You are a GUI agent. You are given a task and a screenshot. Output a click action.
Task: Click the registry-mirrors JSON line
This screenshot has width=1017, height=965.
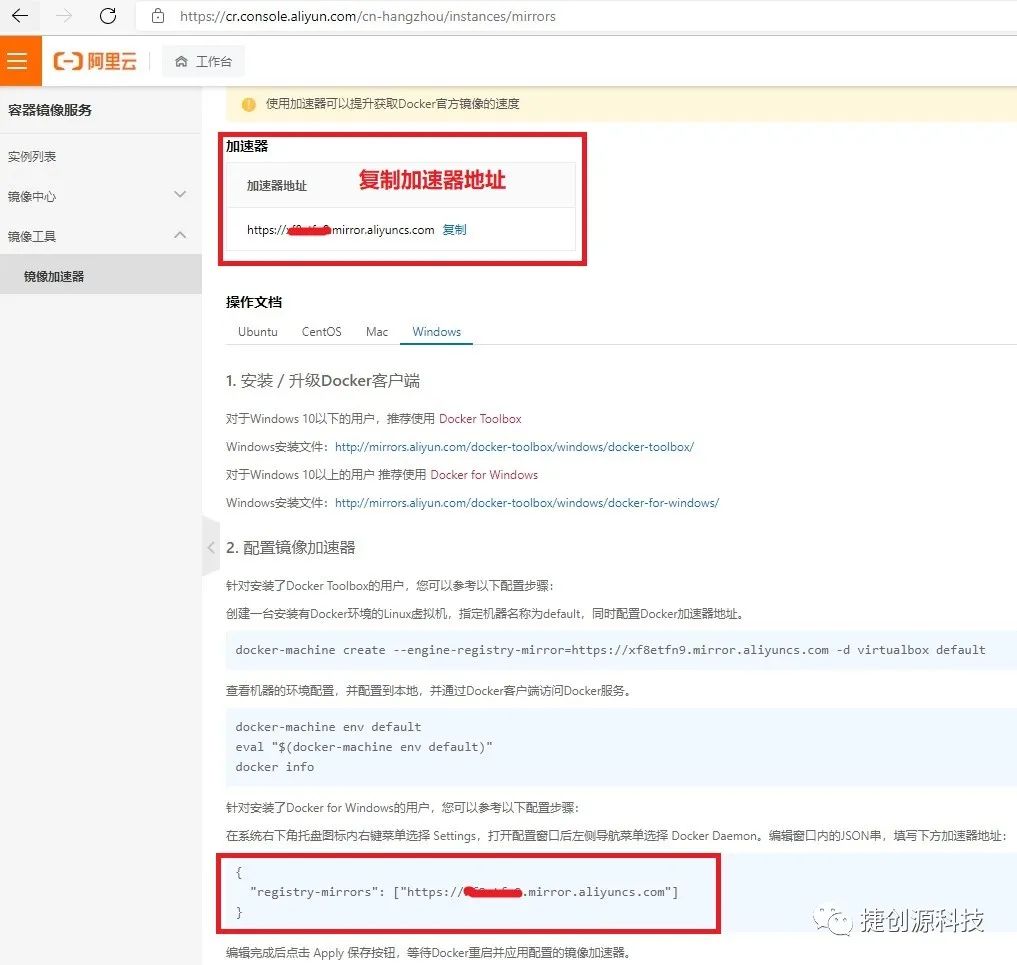click(464, 892)
